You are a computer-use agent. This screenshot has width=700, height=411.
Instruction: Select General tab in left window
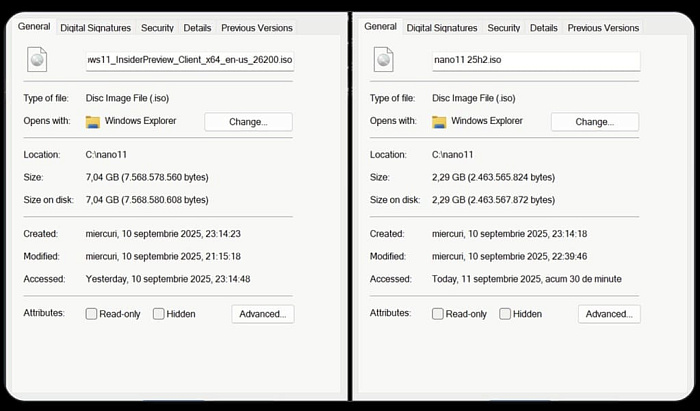click(x=34, y=27)
